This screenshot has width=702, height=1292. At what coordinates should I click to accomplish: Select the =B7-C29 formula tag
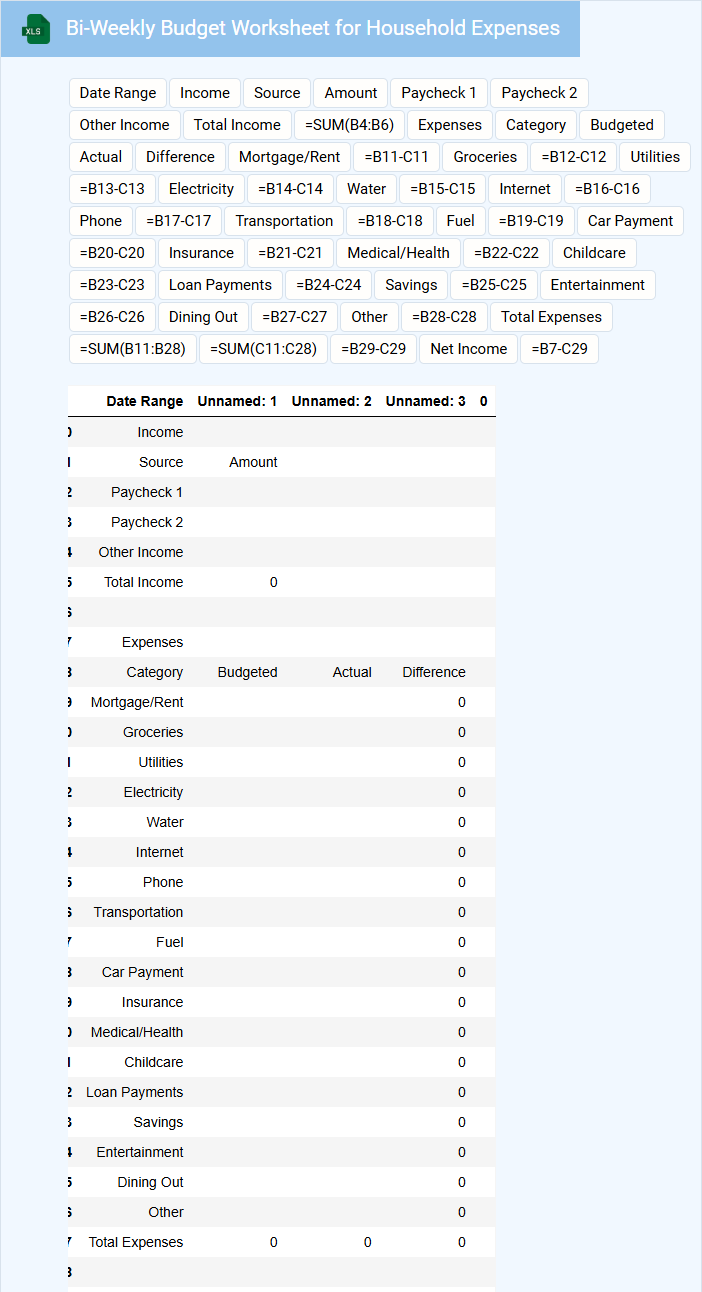click(559, 349)
